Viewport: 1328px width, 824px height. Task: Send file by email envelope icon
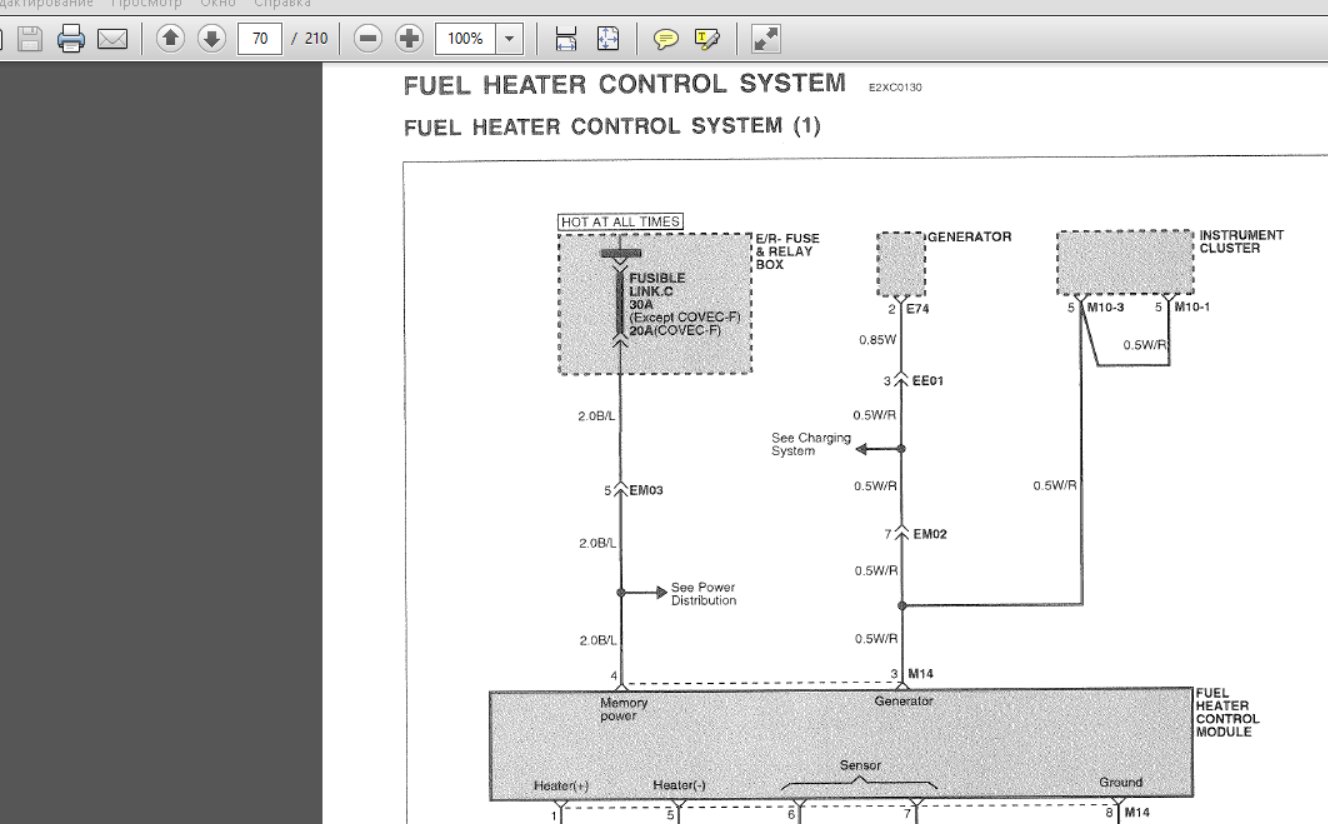pyautogui.click(x=113, y=39)
